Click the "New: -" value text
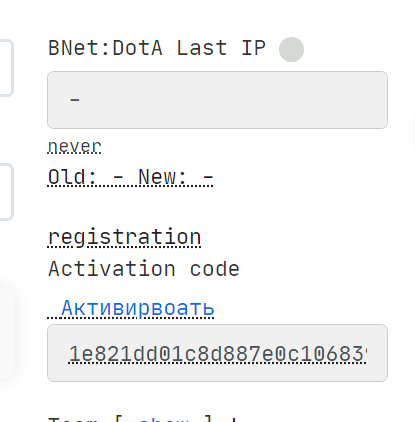Image resolution: width=415 pixels, height=422 pixels. coord(176,177)
